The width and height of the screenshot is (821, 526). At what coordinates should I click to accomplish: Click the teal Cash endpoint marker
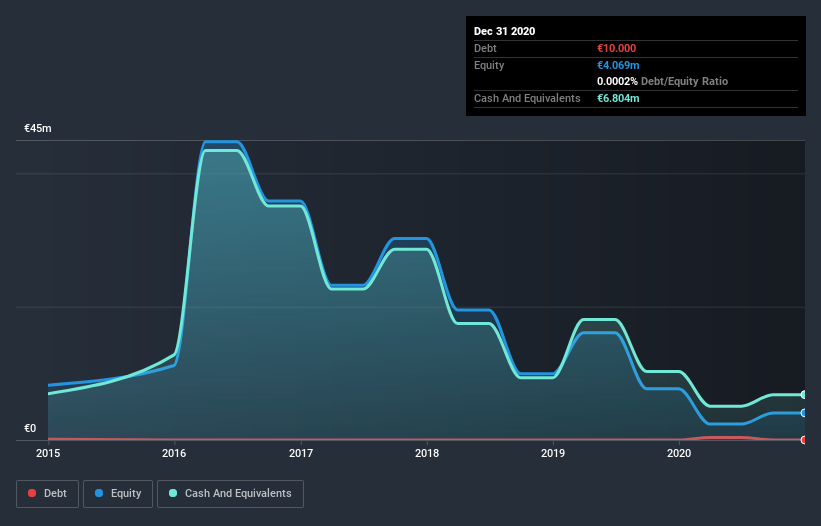click(804, 395)
